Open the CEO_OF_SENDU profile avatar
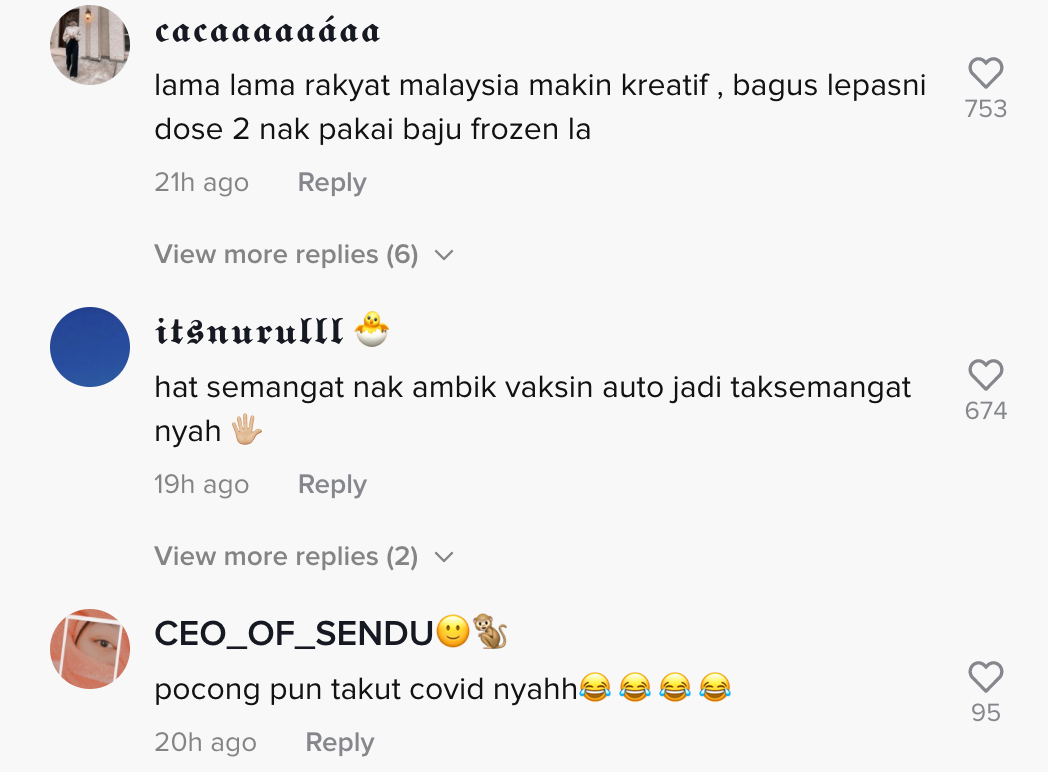The width and height of the screenshot is (1048, 772). pyautogui.click(x=90, y=649)
